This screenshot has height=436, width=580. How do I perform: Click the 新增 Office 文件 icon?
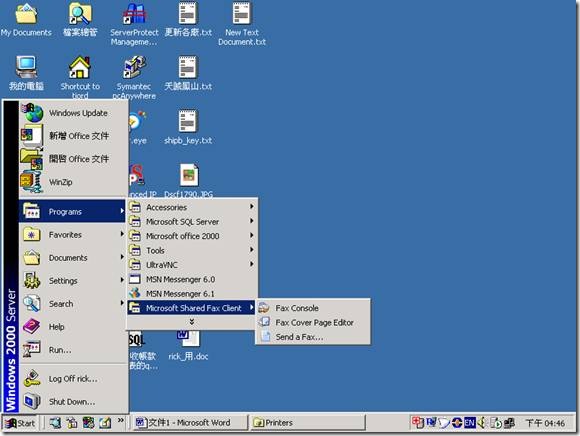(x=32, y=136)
